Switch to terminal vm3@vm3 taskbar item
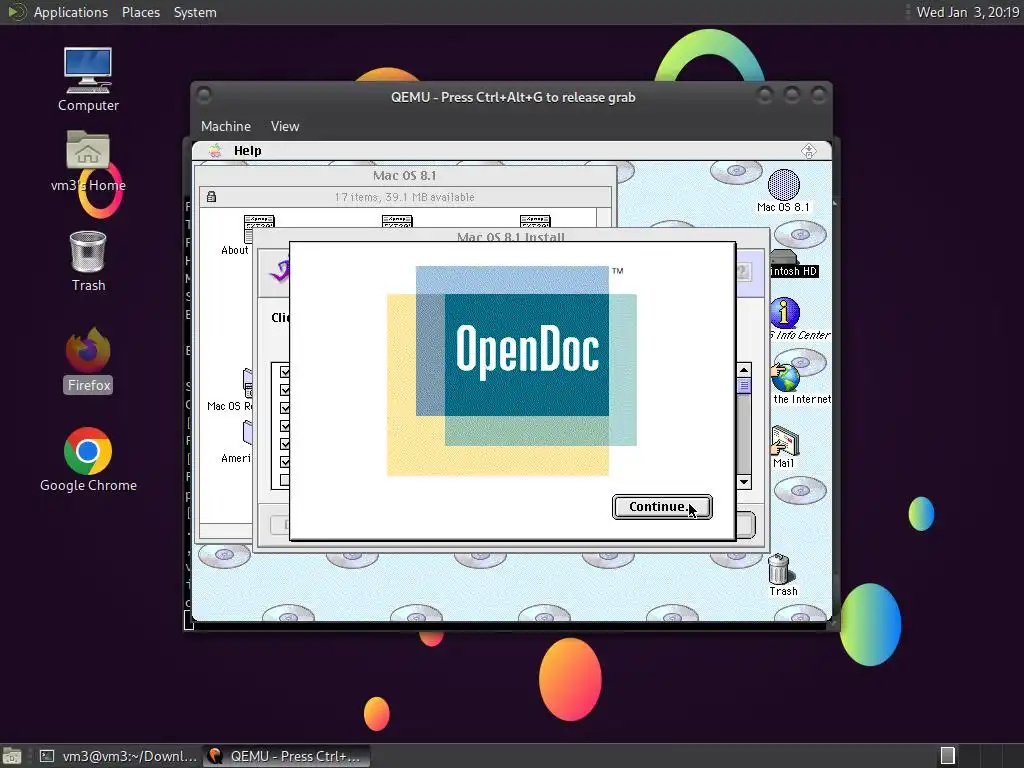 pos(118,756)
